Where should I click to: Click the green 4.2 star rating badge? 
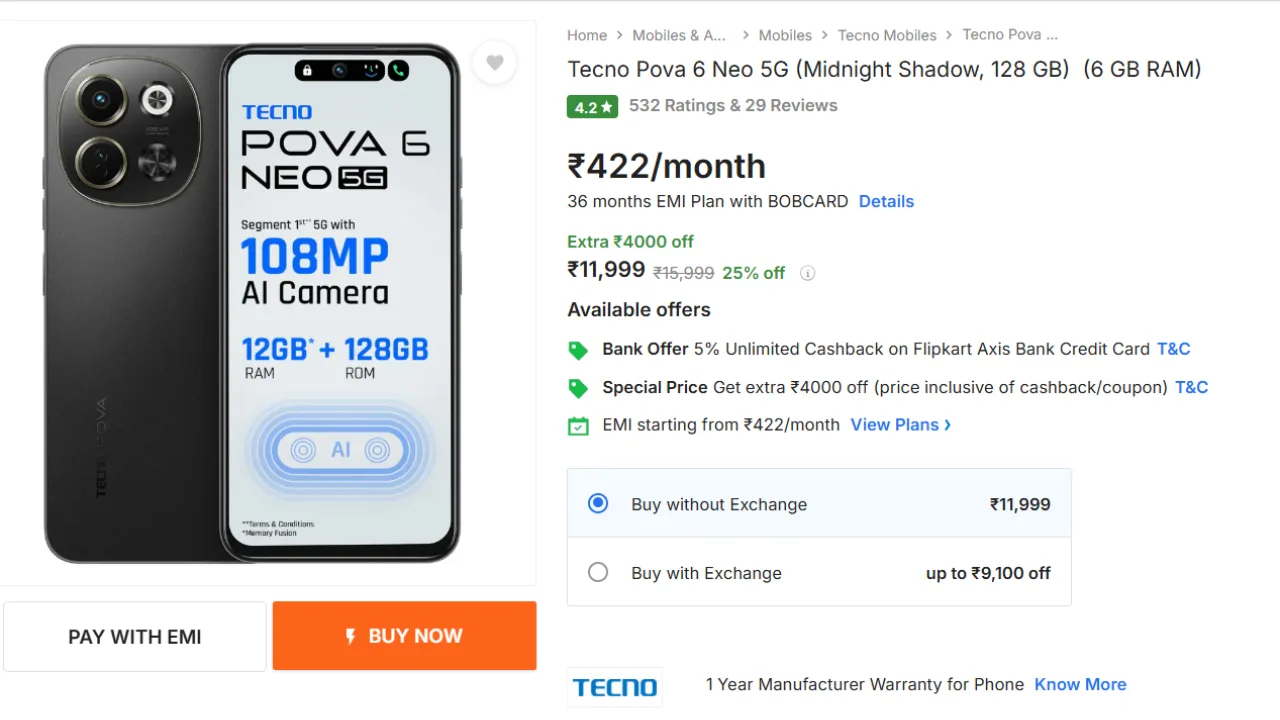(x=592, y=106)
